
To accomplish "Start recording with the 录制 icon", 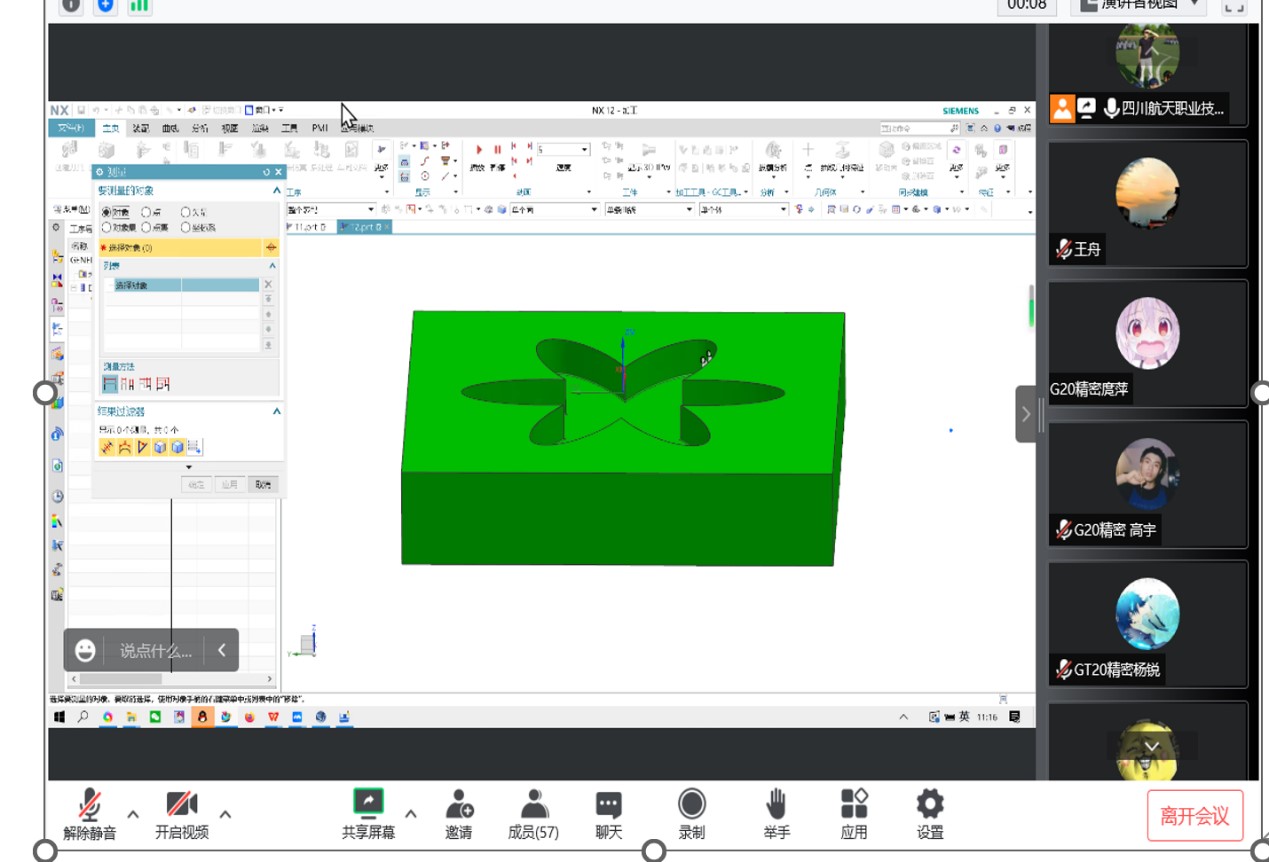I will click(691, 804).
